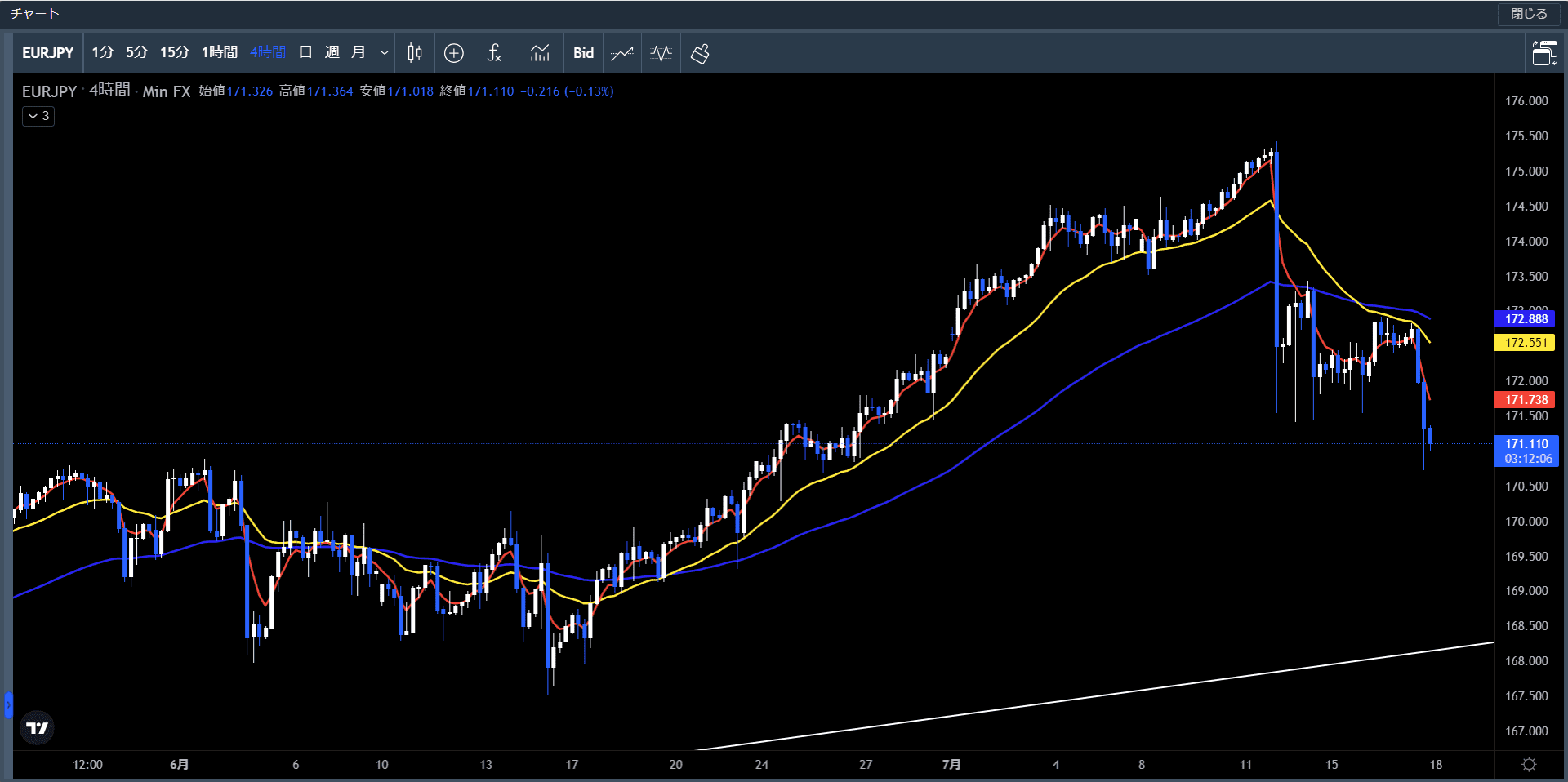Click the 高値 171.364 high value

(316, 91)
